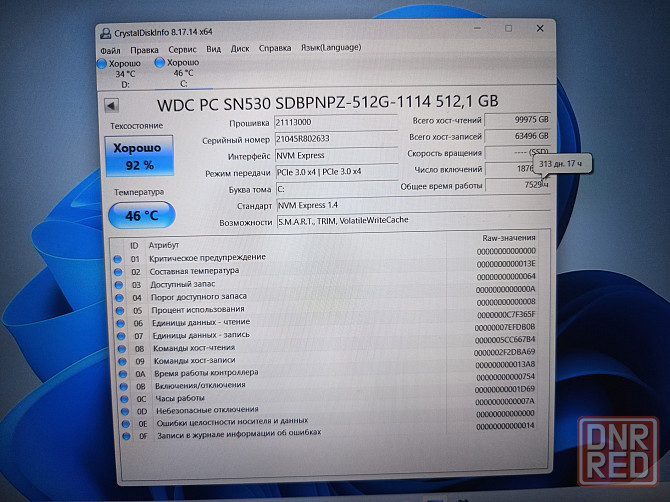Click raw value 0000000C7F365F
The height and width of the screenshot is (502, 670).
point(506,314)
